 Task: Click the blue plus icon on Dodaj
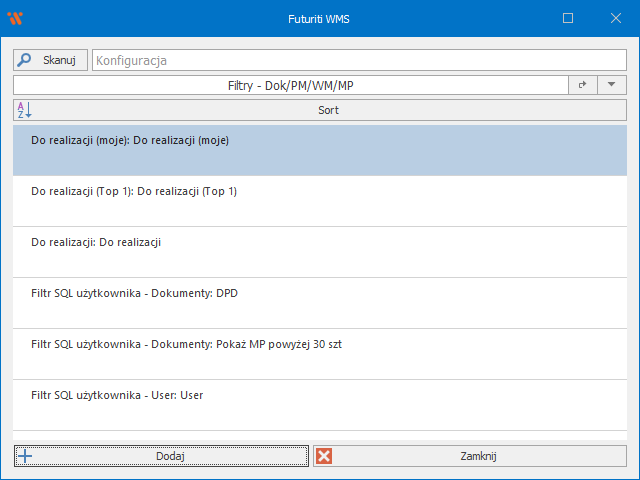[25, 456]
